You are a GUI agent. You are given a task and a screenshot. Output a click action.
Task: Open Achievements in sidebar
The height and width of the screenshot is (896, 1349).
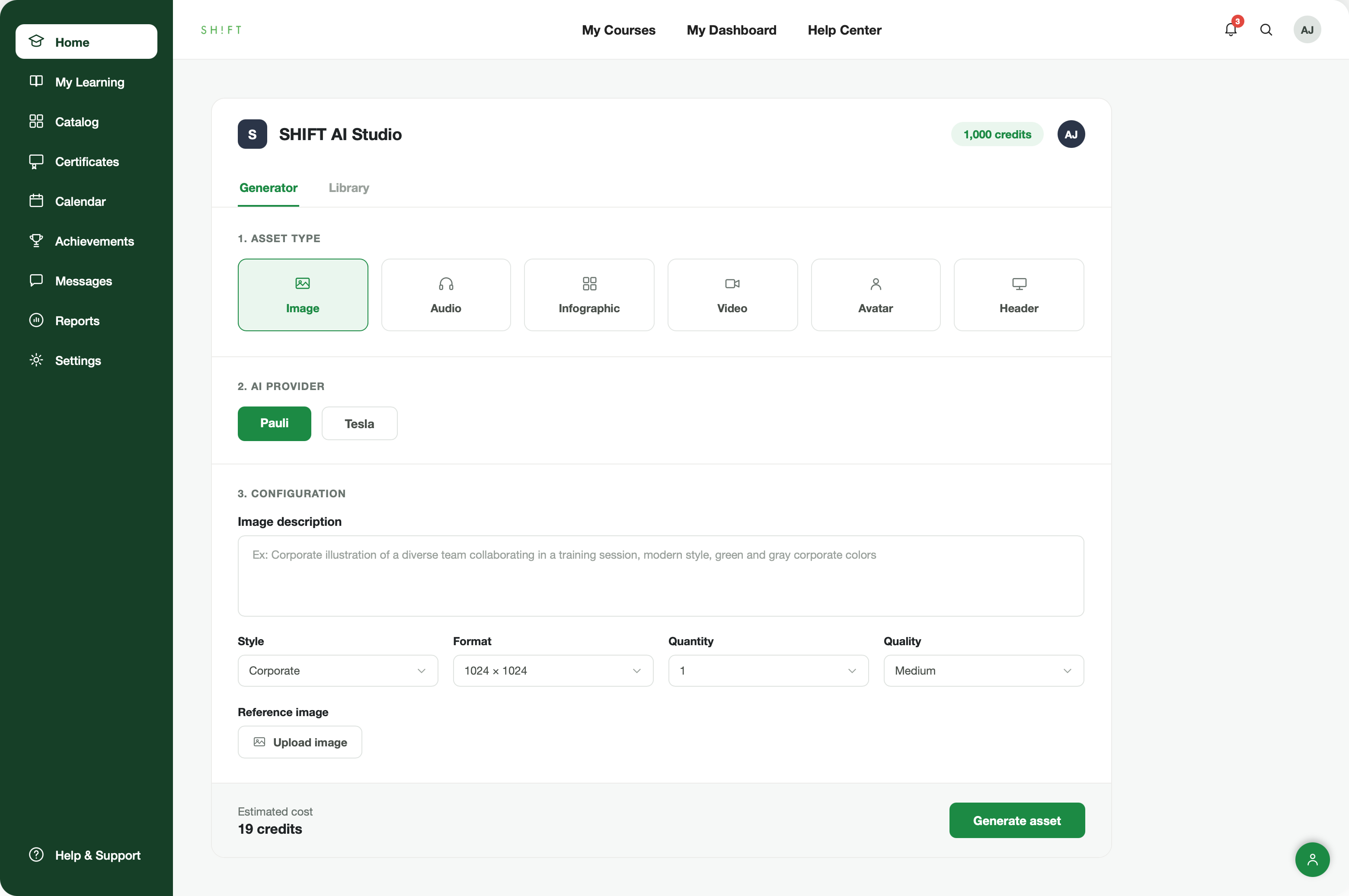pyautogui.click(x=86, y=241)
